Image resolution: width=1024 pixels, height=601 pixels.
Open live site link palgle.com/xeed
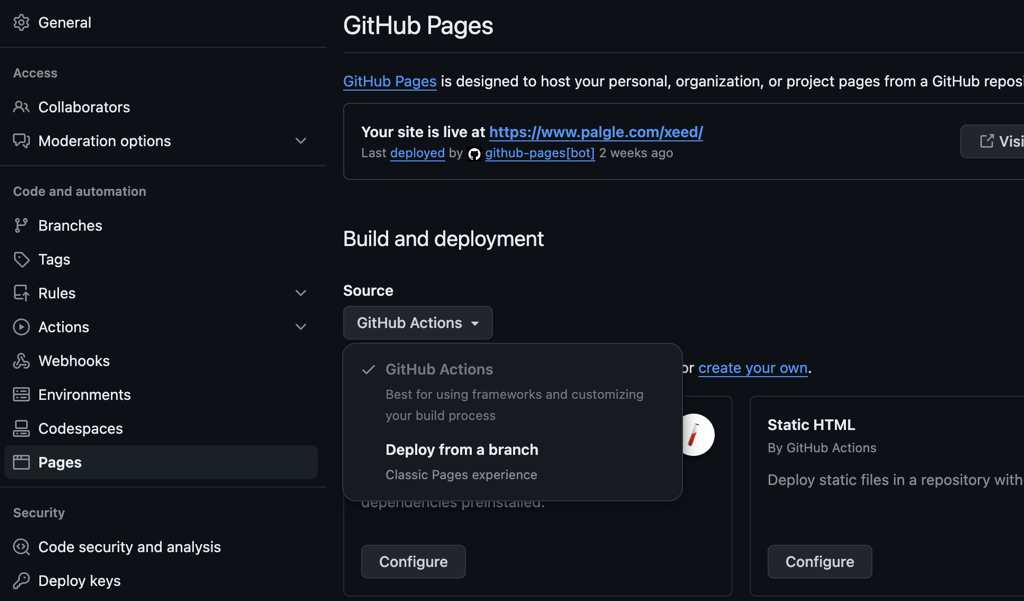(596, 132)
